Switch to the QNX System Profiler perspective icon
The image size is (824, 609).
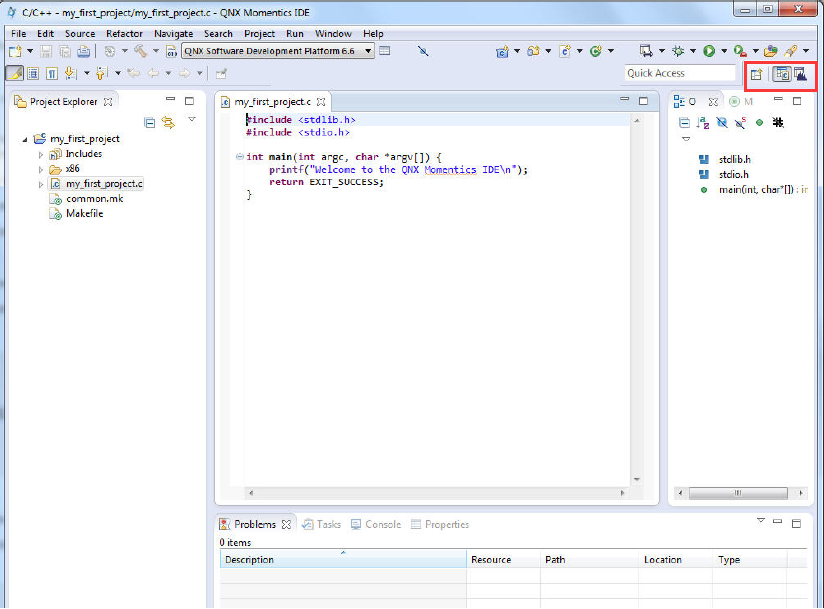[x=800, y=74]
